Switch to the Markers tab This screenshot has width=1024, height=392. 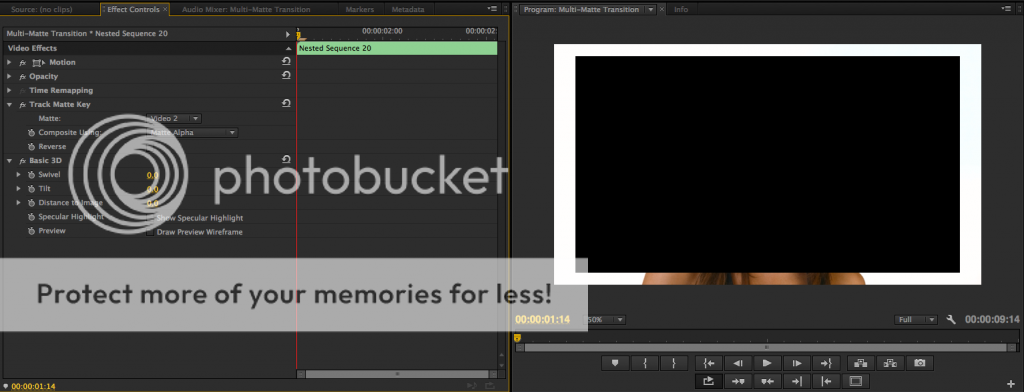360,10
